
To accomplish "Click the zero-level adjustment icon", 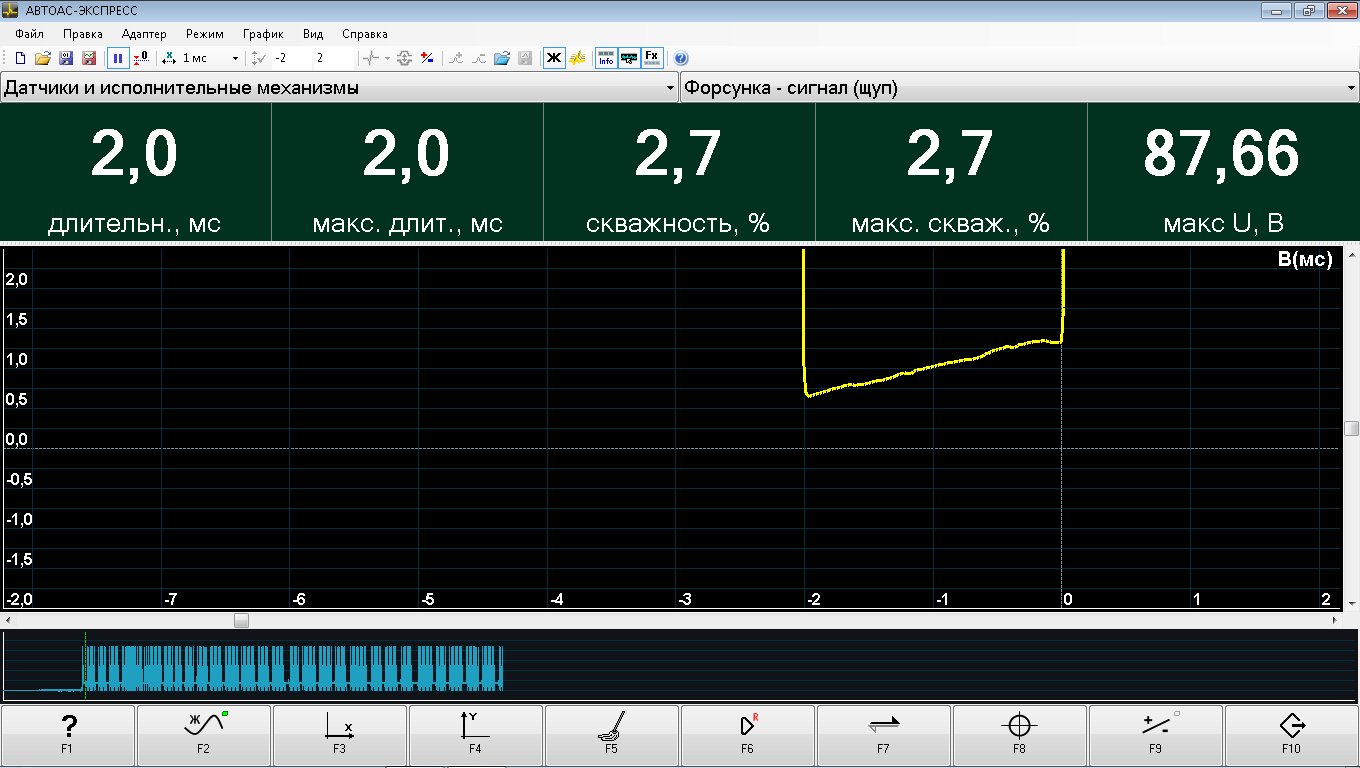I will [141, 58].
